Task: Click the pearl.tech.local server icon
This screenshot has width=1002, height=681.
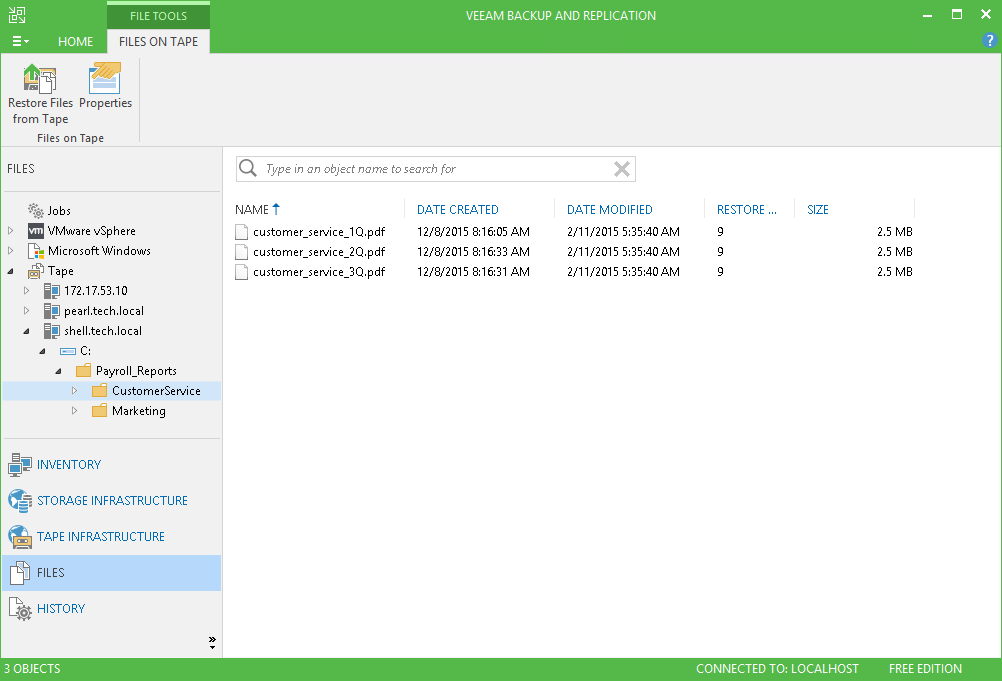Action: pyautogui.click(x=52, y=311)
